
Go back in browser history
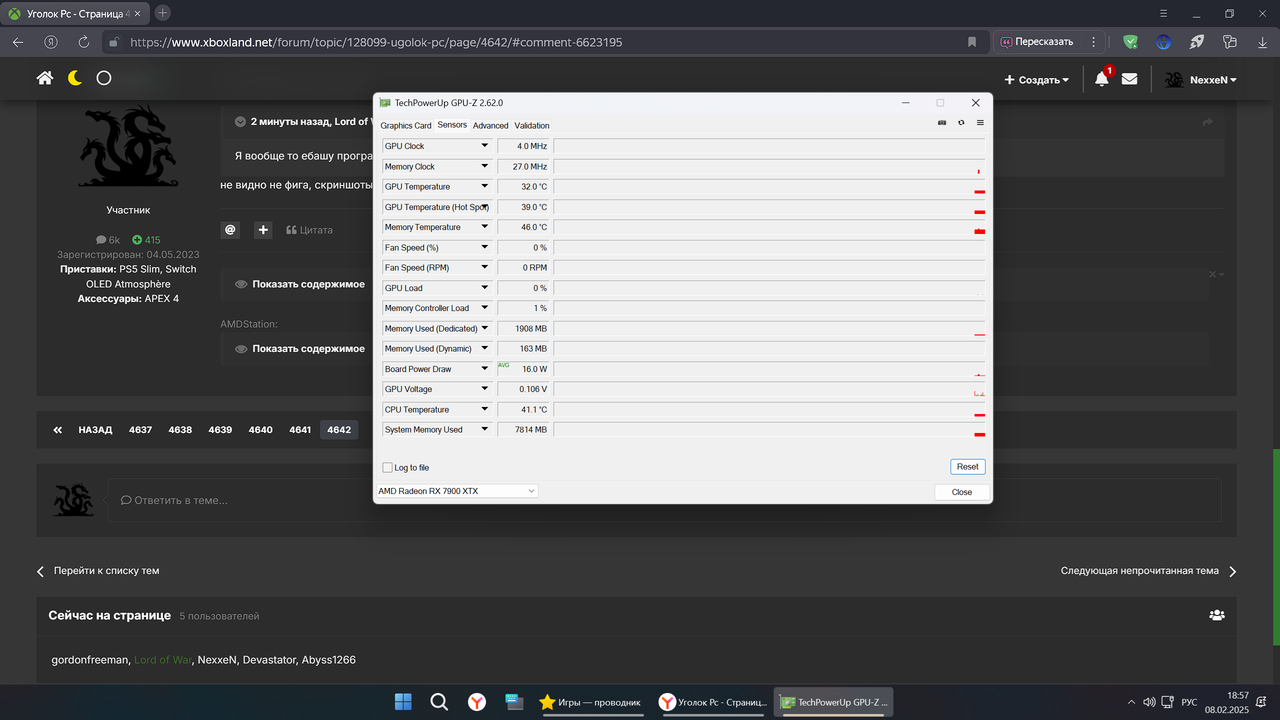pos(18,42)
